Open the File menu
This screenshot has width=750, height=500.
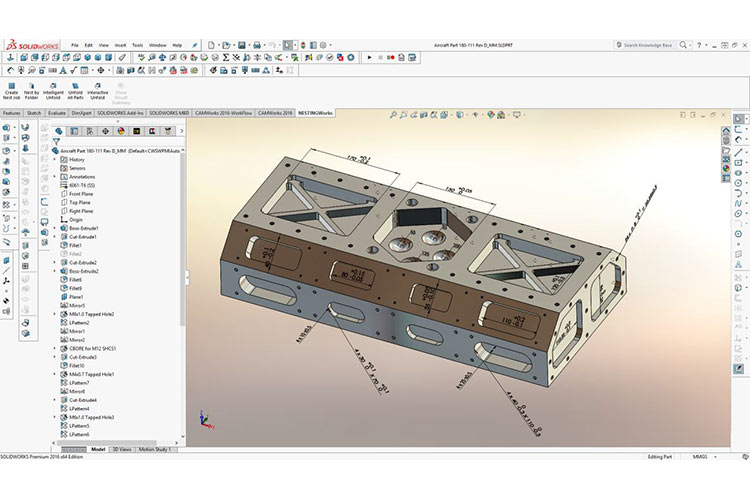75,45
